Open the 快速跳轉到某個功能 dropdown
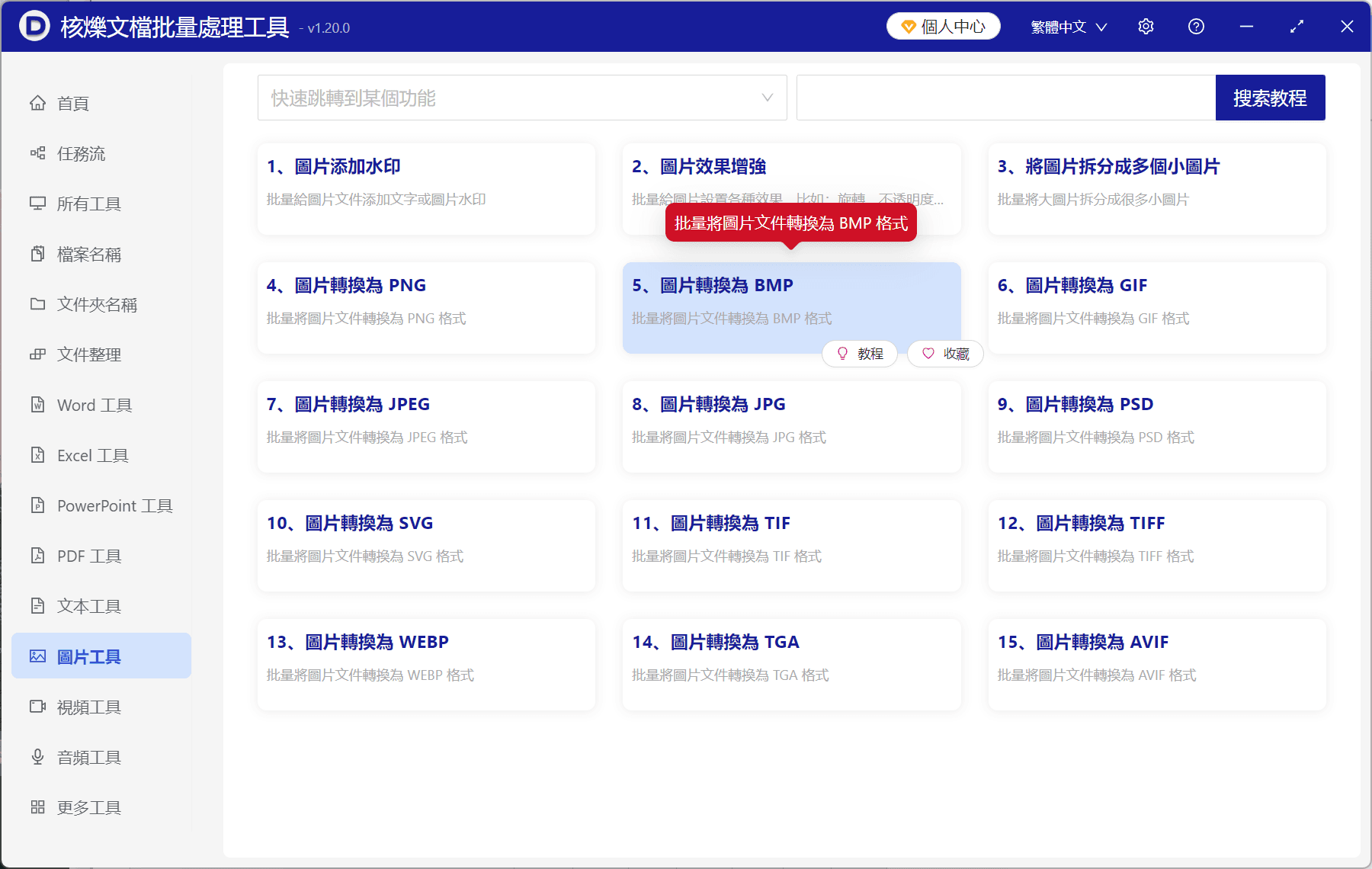The image size is (1372, 869). (522, 98)
